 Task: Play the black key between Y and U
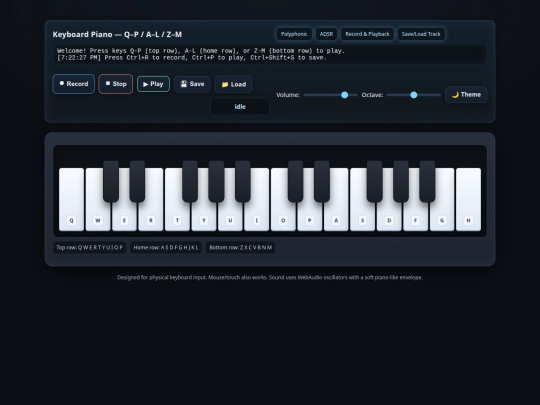pos(216,181)
